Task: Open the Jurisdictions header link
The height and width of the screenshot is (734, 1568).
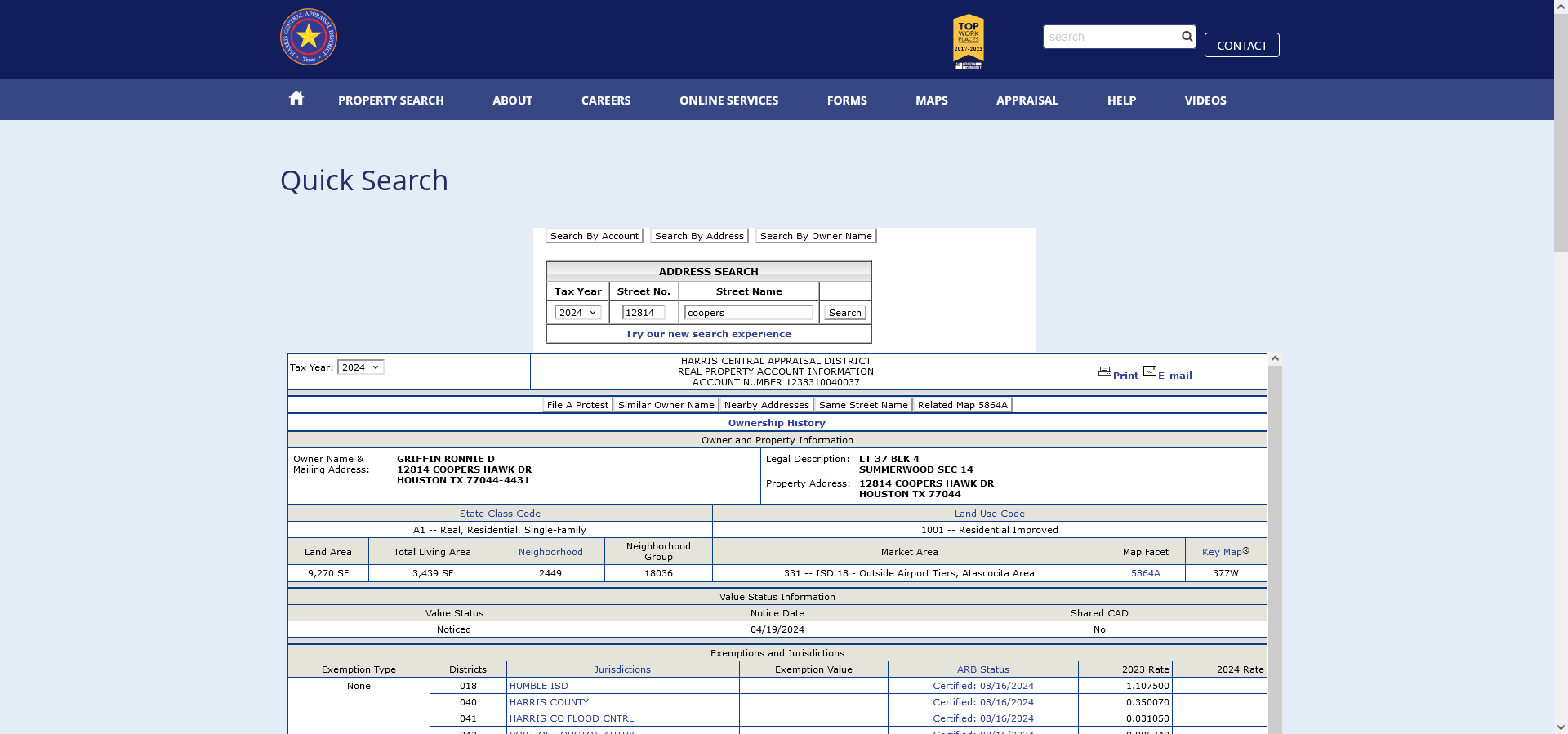Action: click(x=622, y=669)
